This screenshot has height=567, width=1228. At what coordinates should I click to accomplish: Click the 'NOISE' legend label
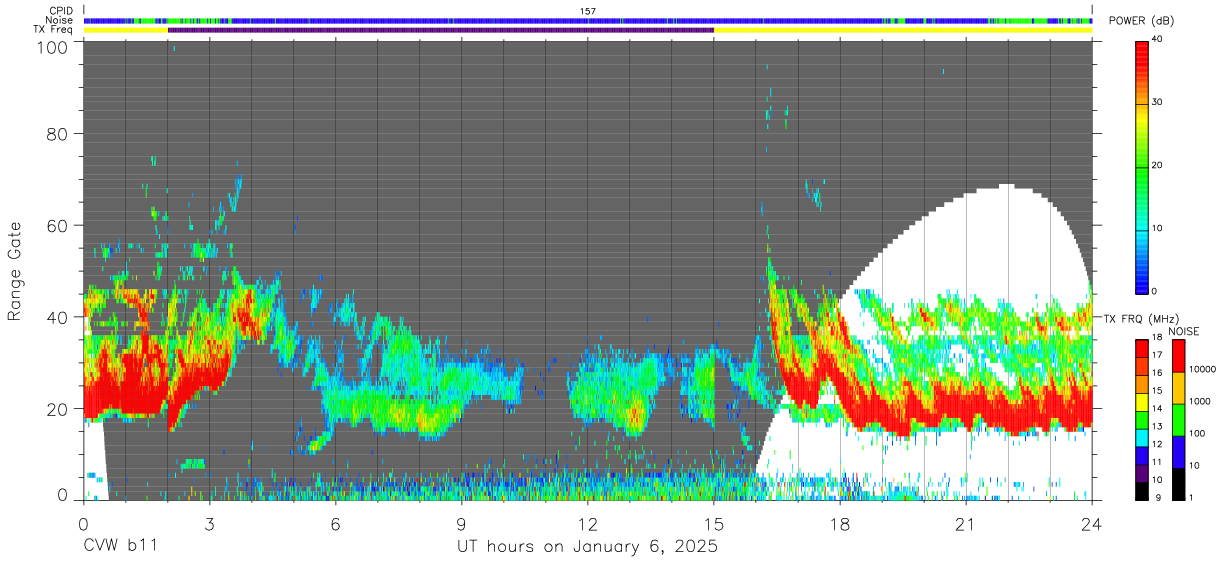coord(1184,331)
